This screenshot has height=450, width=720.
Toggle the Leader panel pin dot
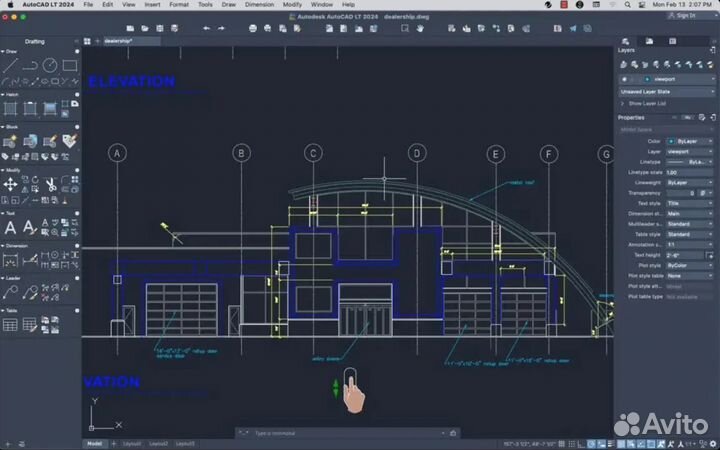coord(77,278)
